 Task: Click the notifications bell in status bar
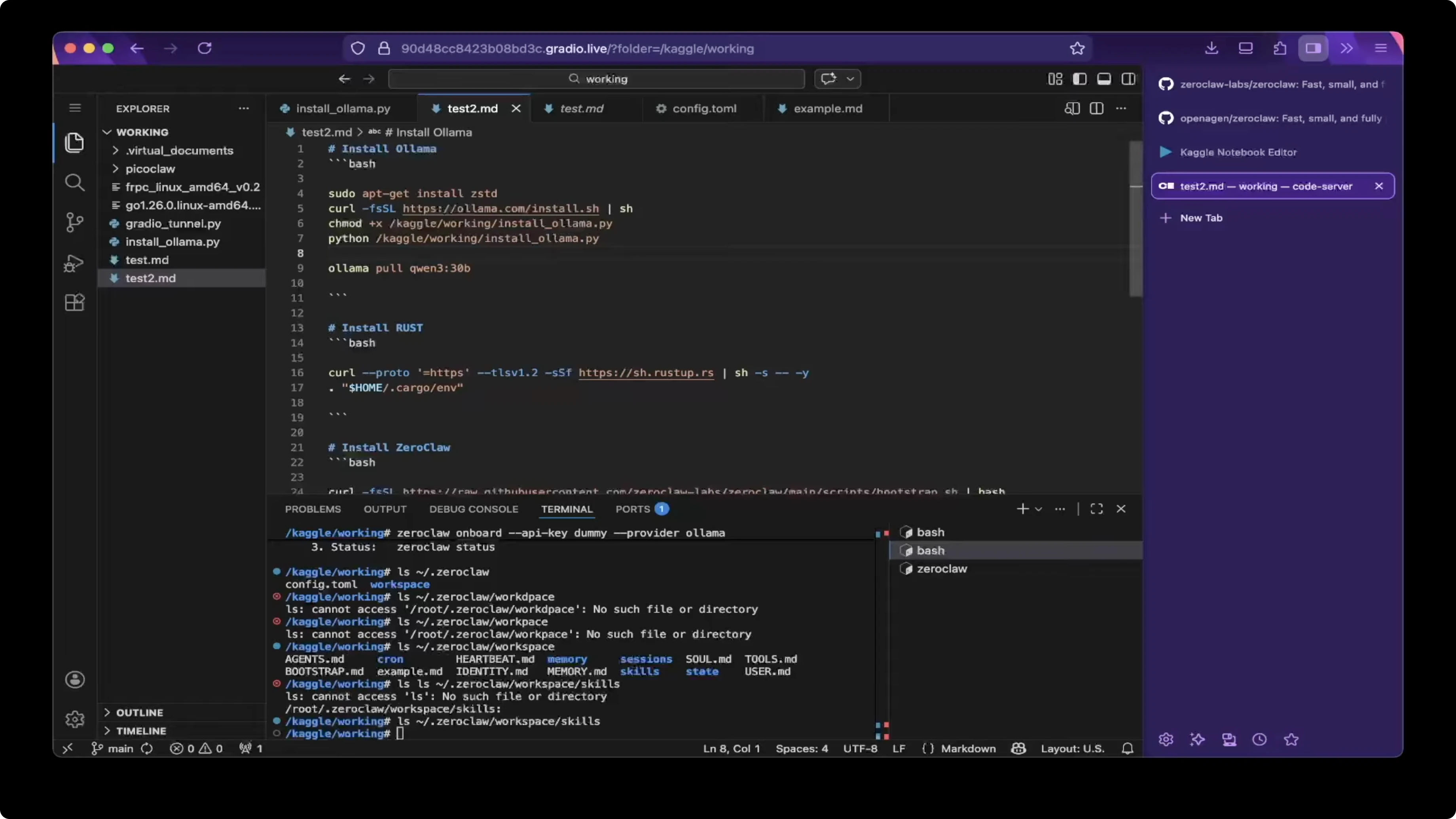1127,748
